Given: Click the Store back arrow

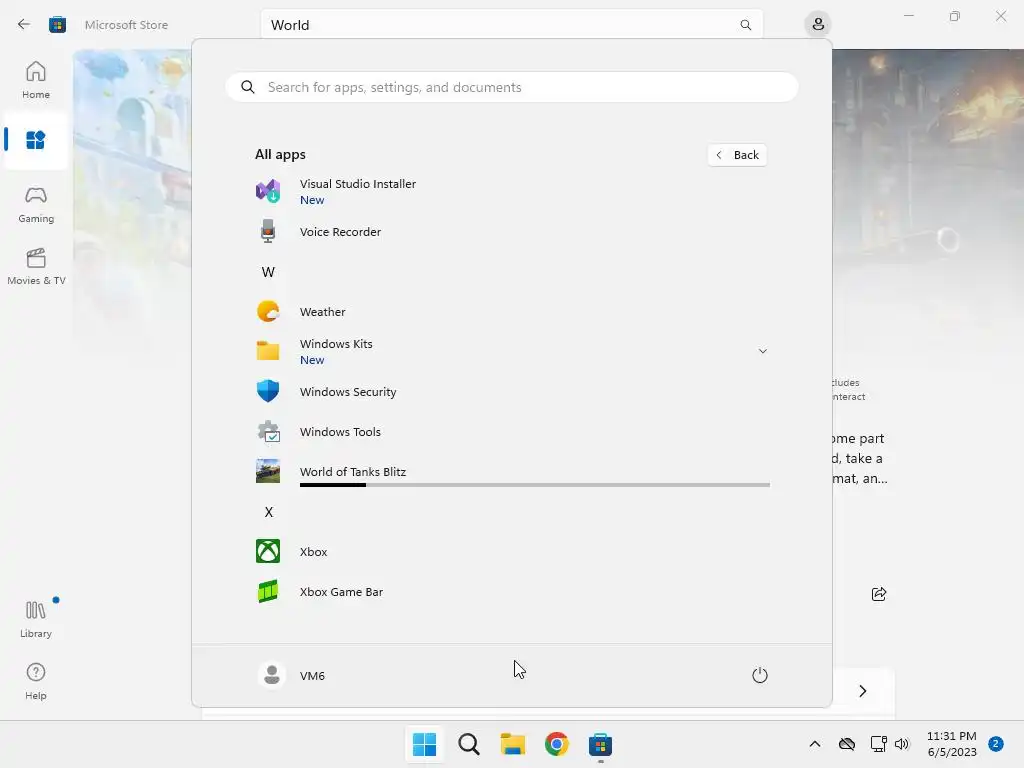Looking at the screenshot, I should pos(24,24).
